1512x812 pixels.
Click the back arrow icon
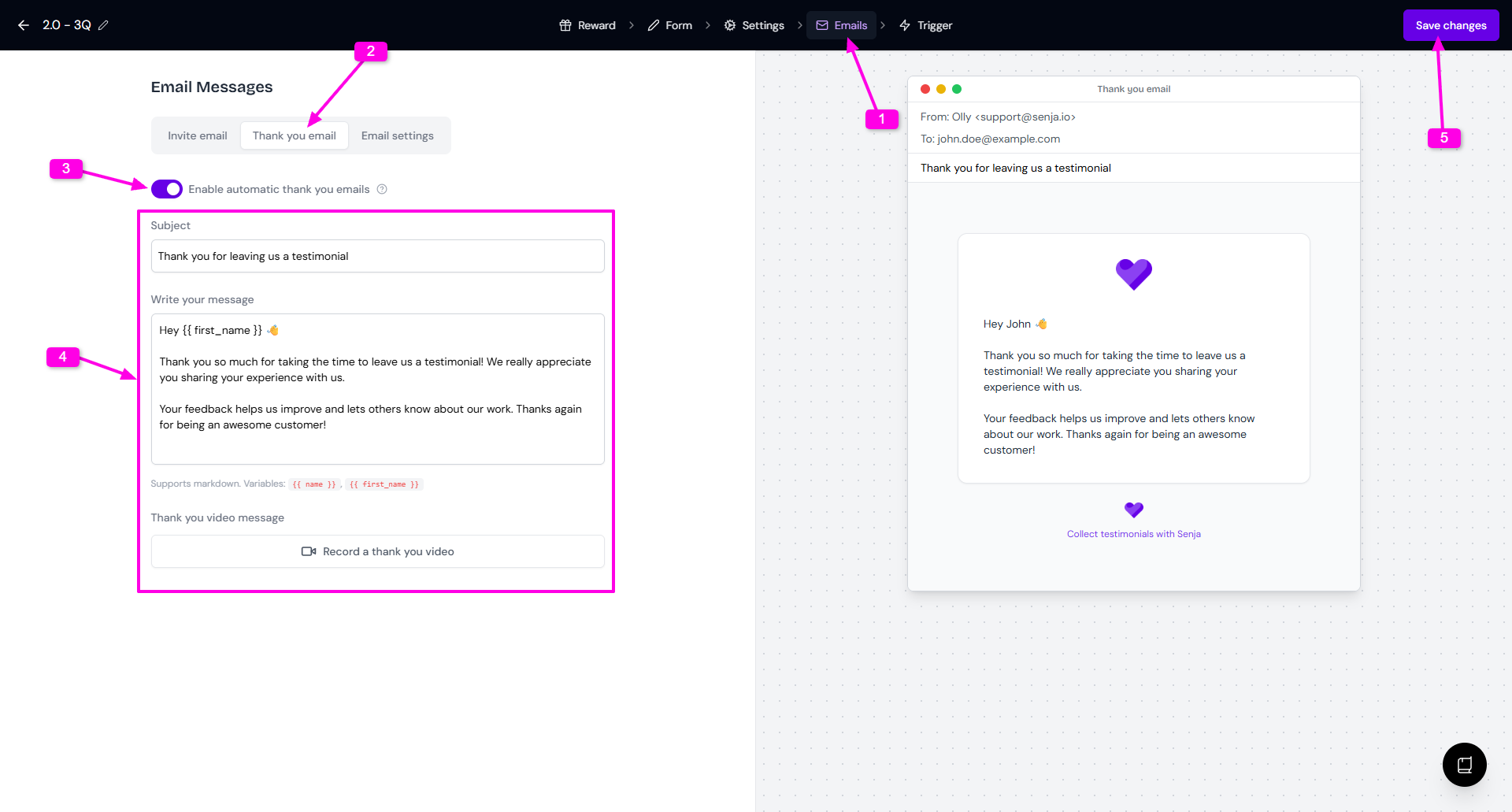24,25
